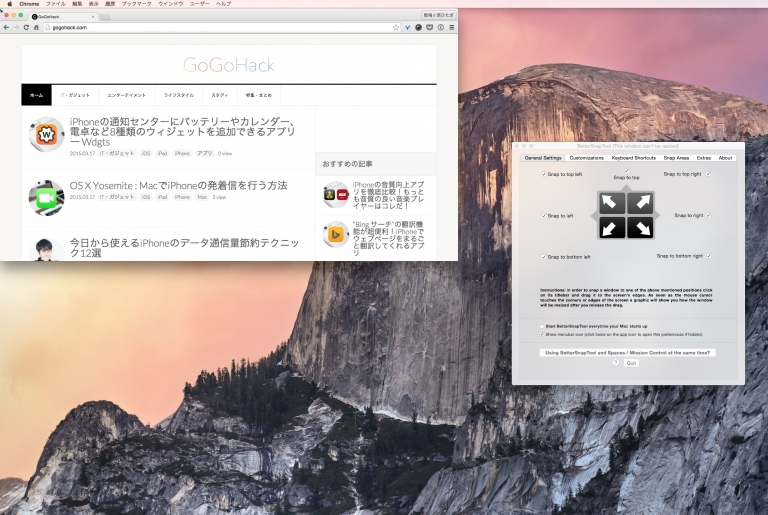
Task: Close the GoGoHack browser tab
Action: (x=93, y=17)
